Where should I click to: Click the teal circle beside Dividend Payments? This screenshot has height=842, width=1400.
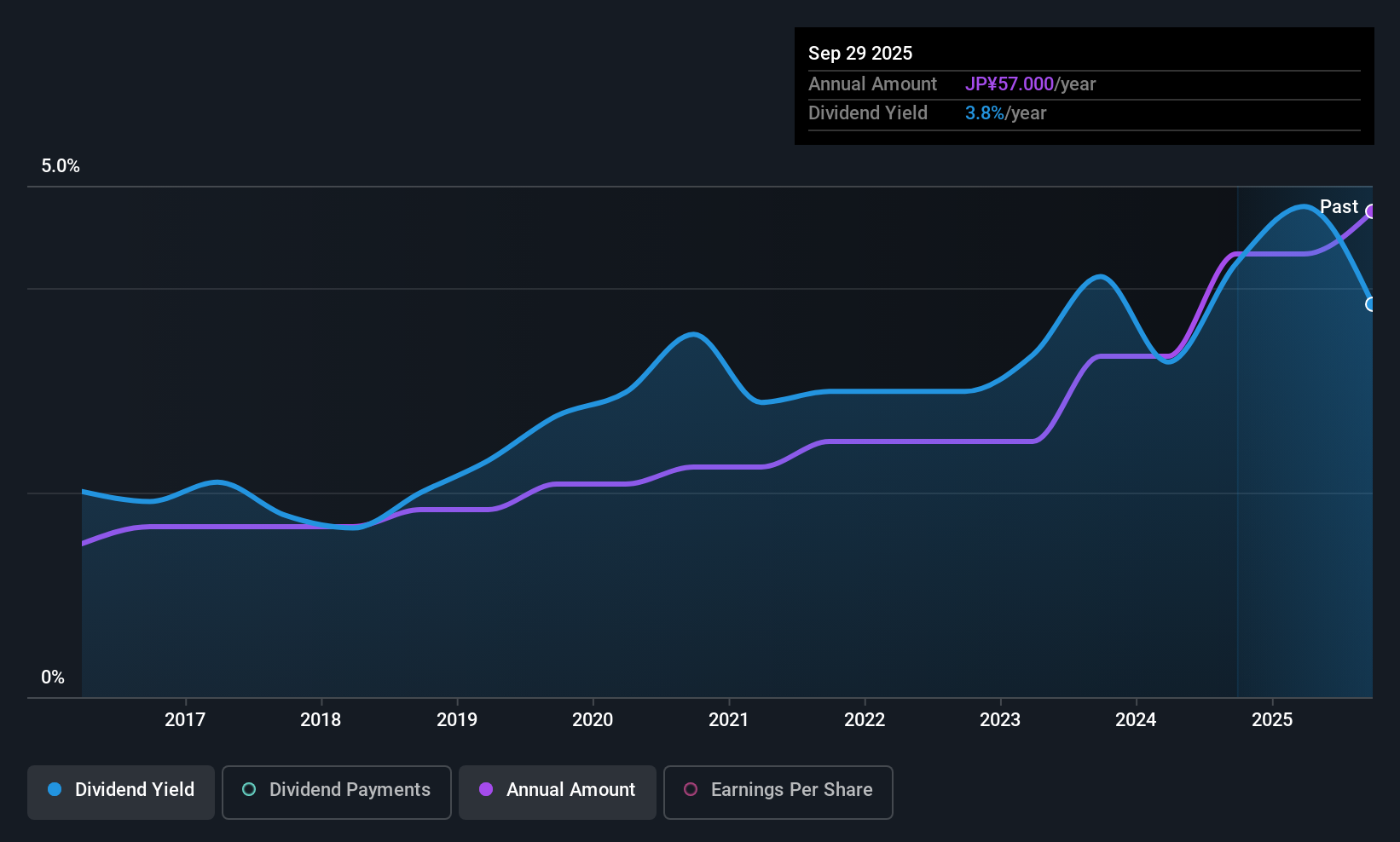click(x=249, y=789)
